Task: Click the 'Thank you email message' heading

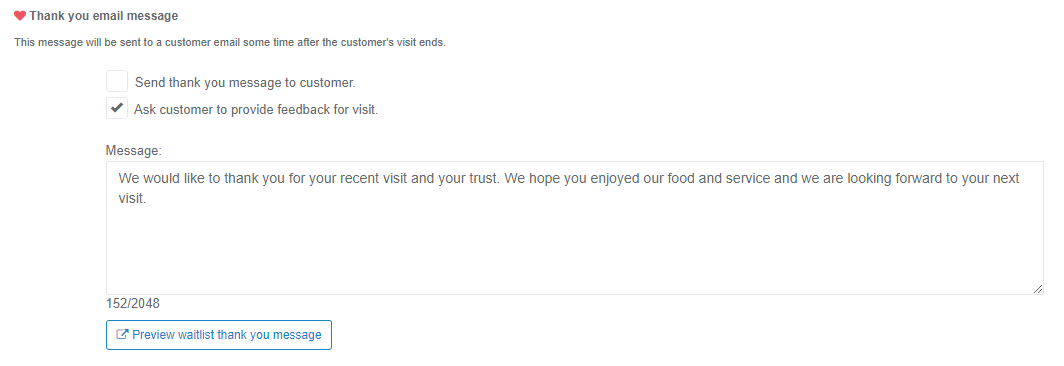Action: 104,16
